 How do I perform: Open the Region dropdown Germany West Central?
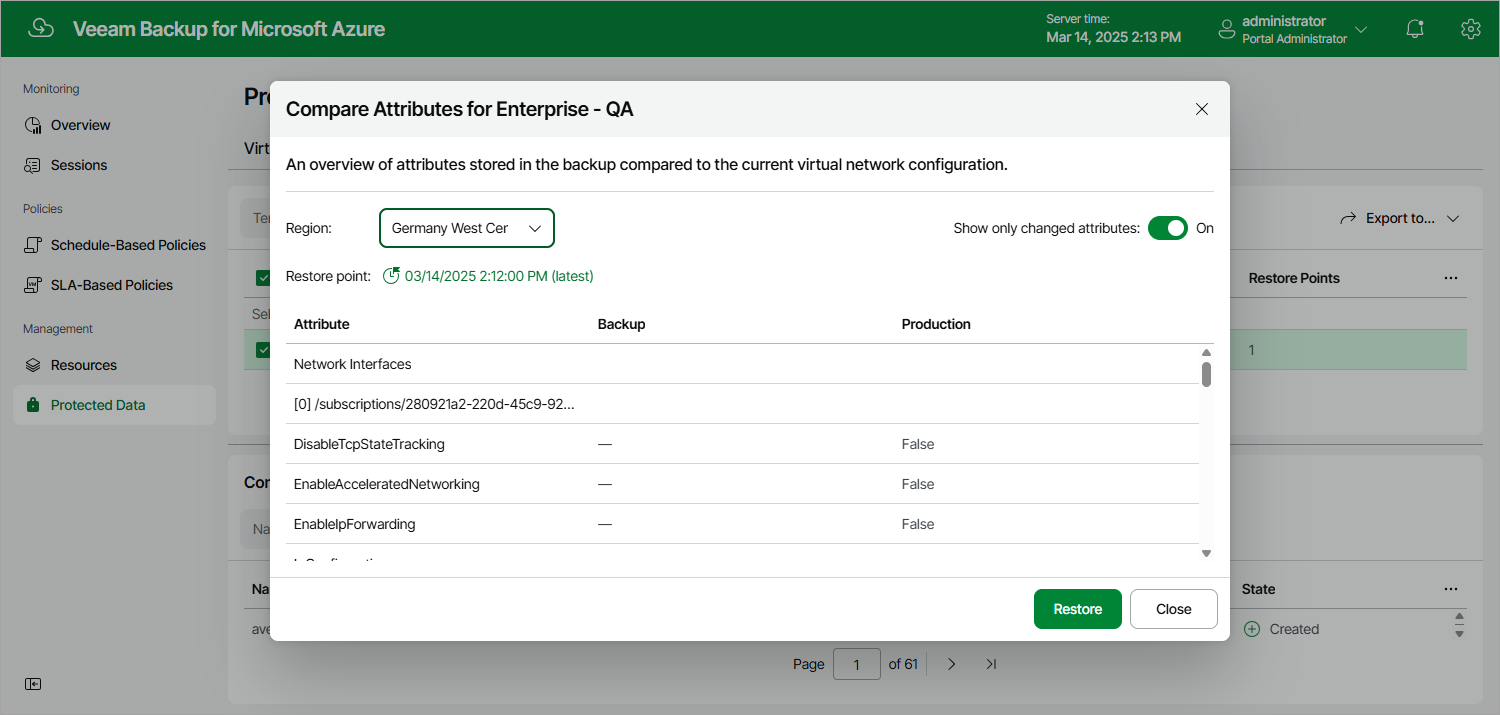click(x=467, y=228)
